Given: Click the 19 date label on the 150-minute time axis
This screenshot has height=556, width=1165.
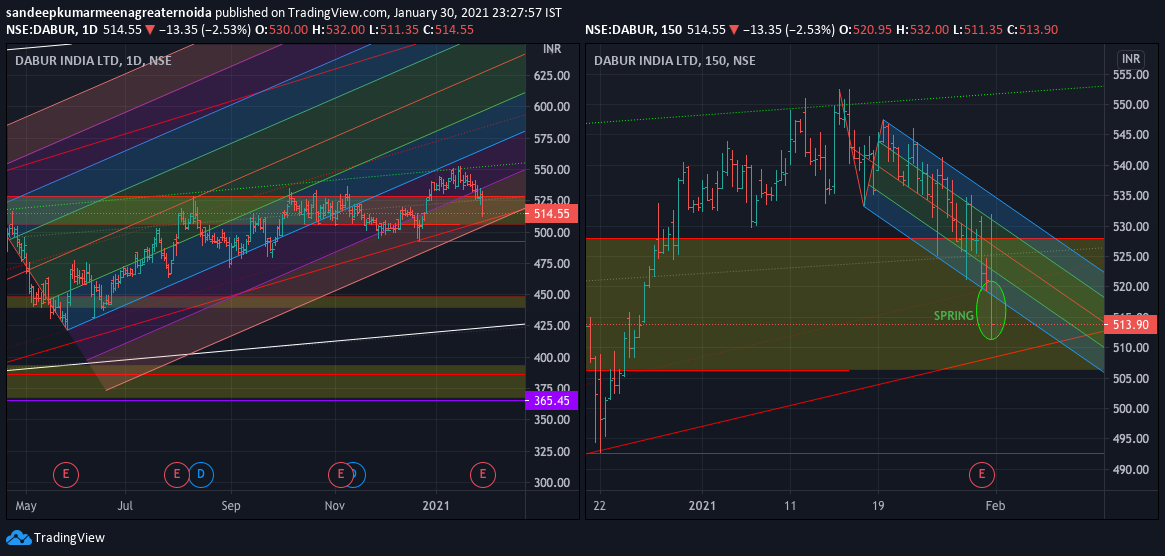Looking at the screenshot, I should pos(878,505).
